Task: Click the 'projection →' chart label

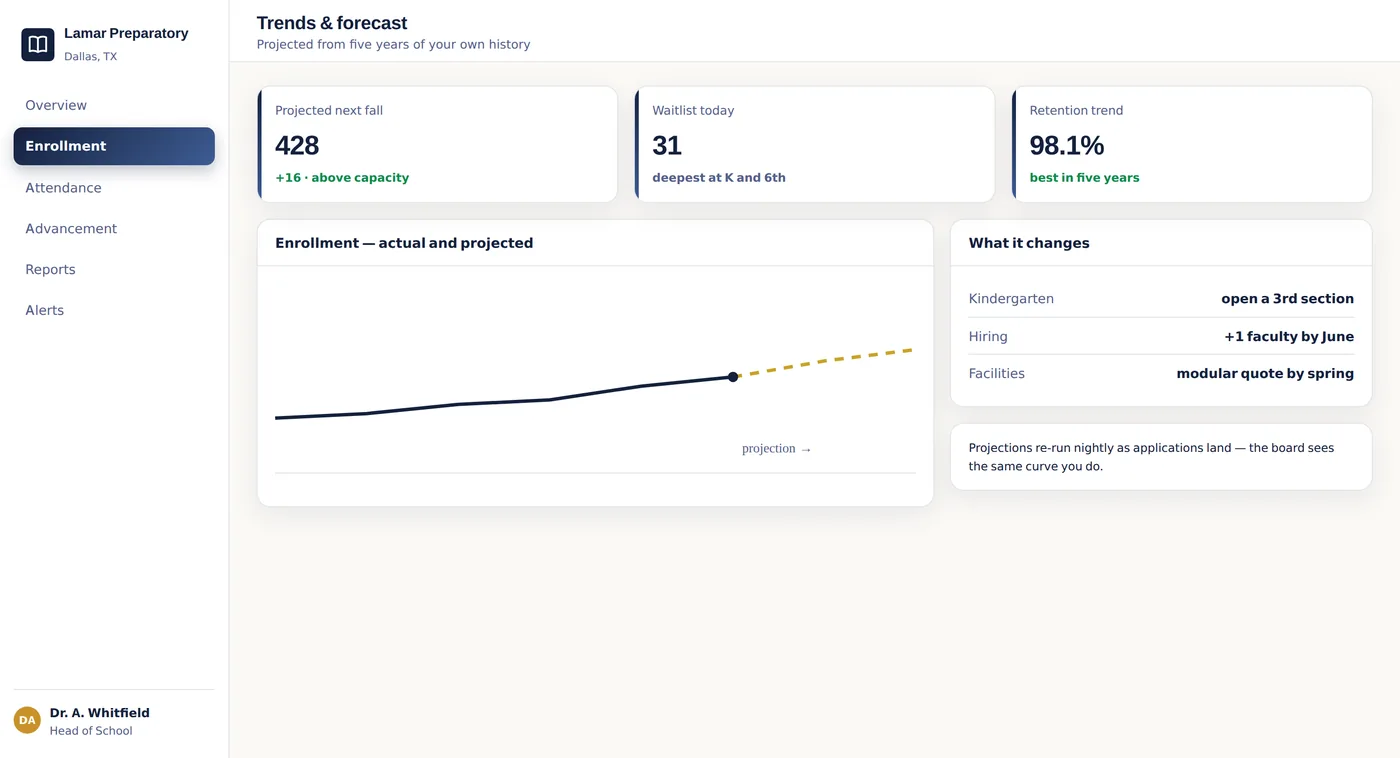Action: point(777,449)
